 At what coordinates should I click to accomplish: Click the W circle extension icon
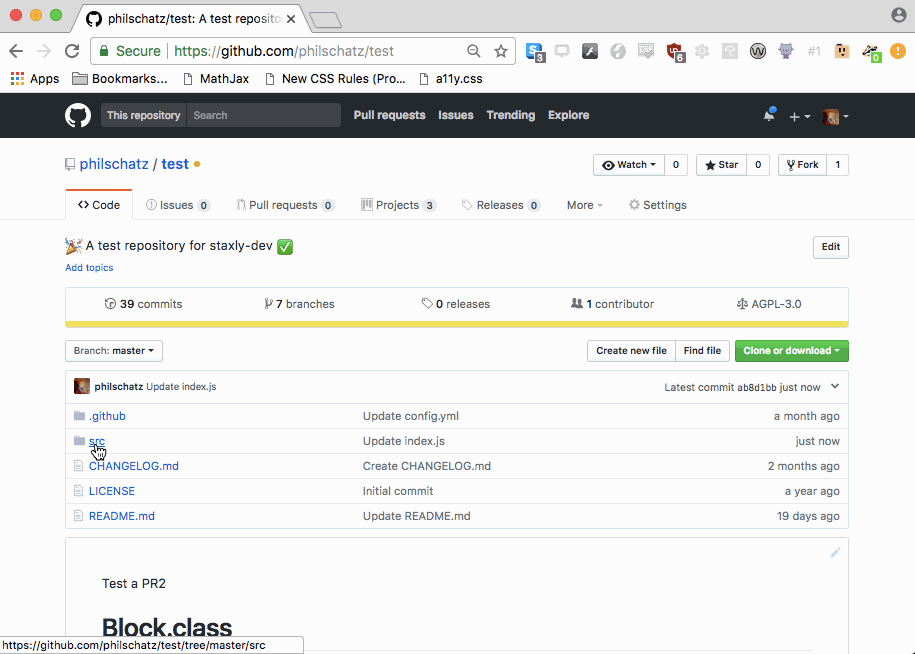pos(757,51)
